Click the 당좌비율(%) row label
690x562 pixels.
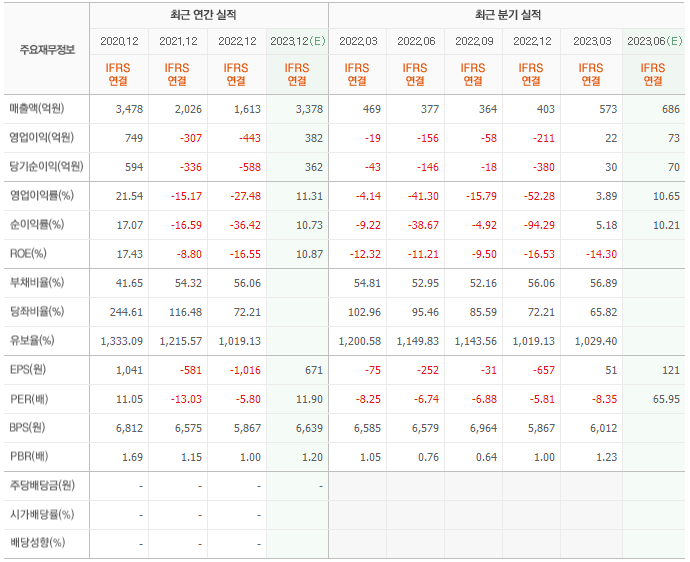37,312
